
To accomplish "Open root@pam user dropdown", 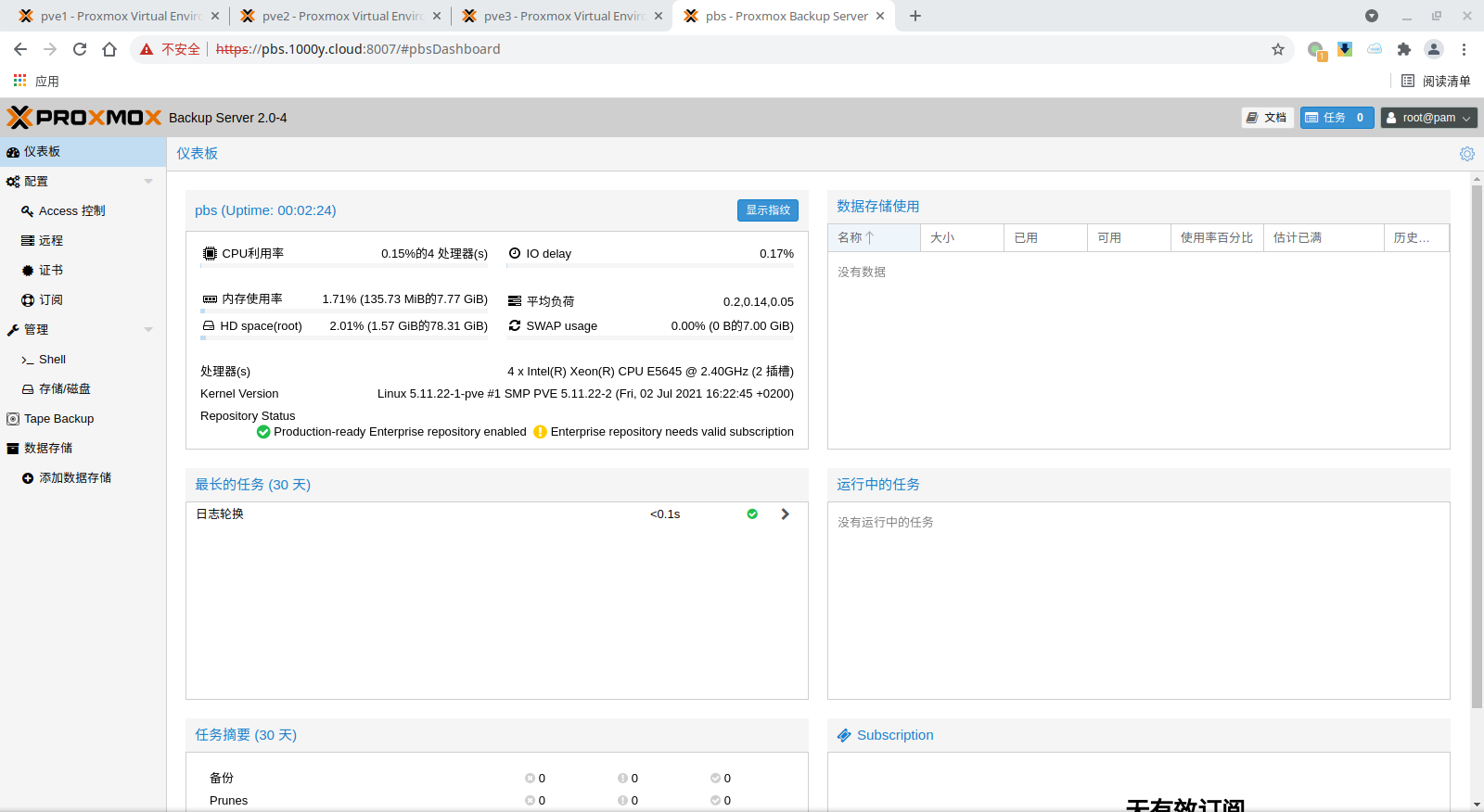I will point(1428,118).
